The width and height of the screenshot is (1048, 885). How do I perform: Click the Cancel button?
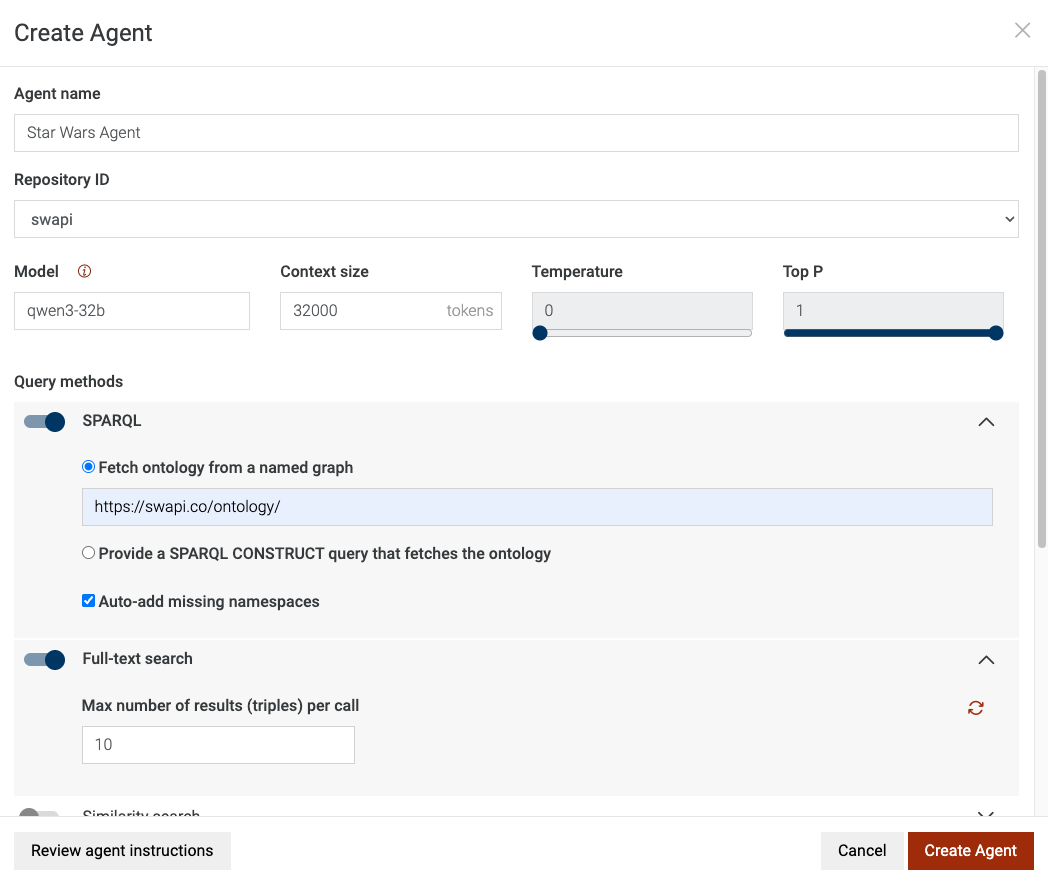(x=862, y=850)
